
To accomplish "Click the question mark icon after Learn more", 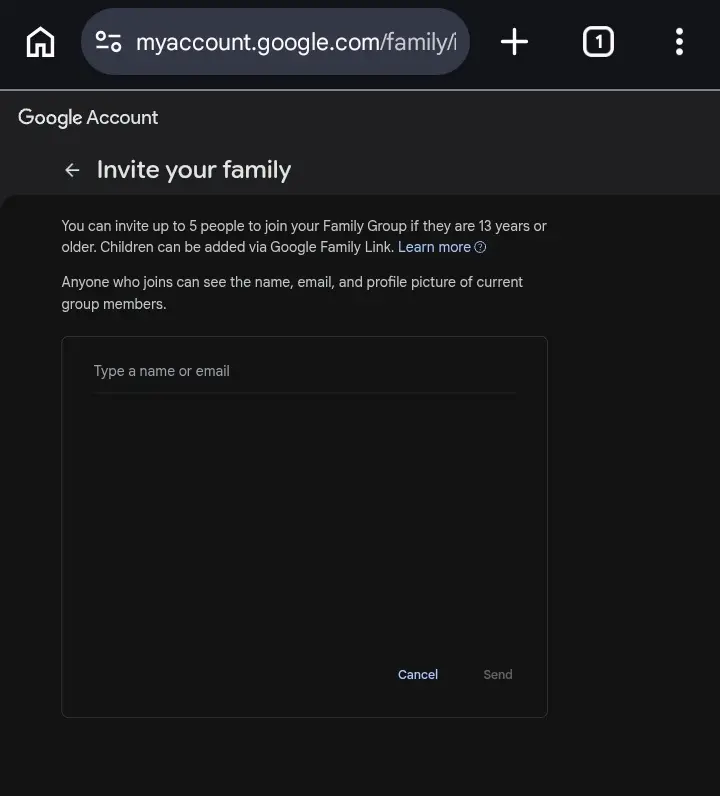I will [x=480, y=247].
